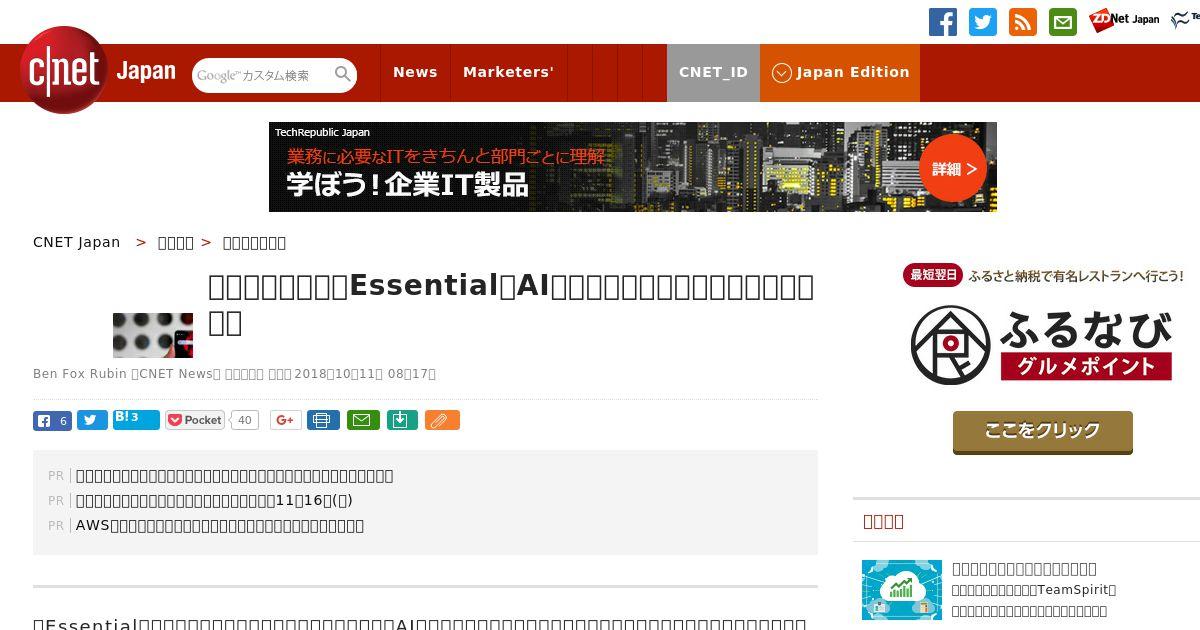Click the TechRepublic Japan banner detail arrow button
This screenshot has height=630, width=1200.
click(x=953, y=168)
